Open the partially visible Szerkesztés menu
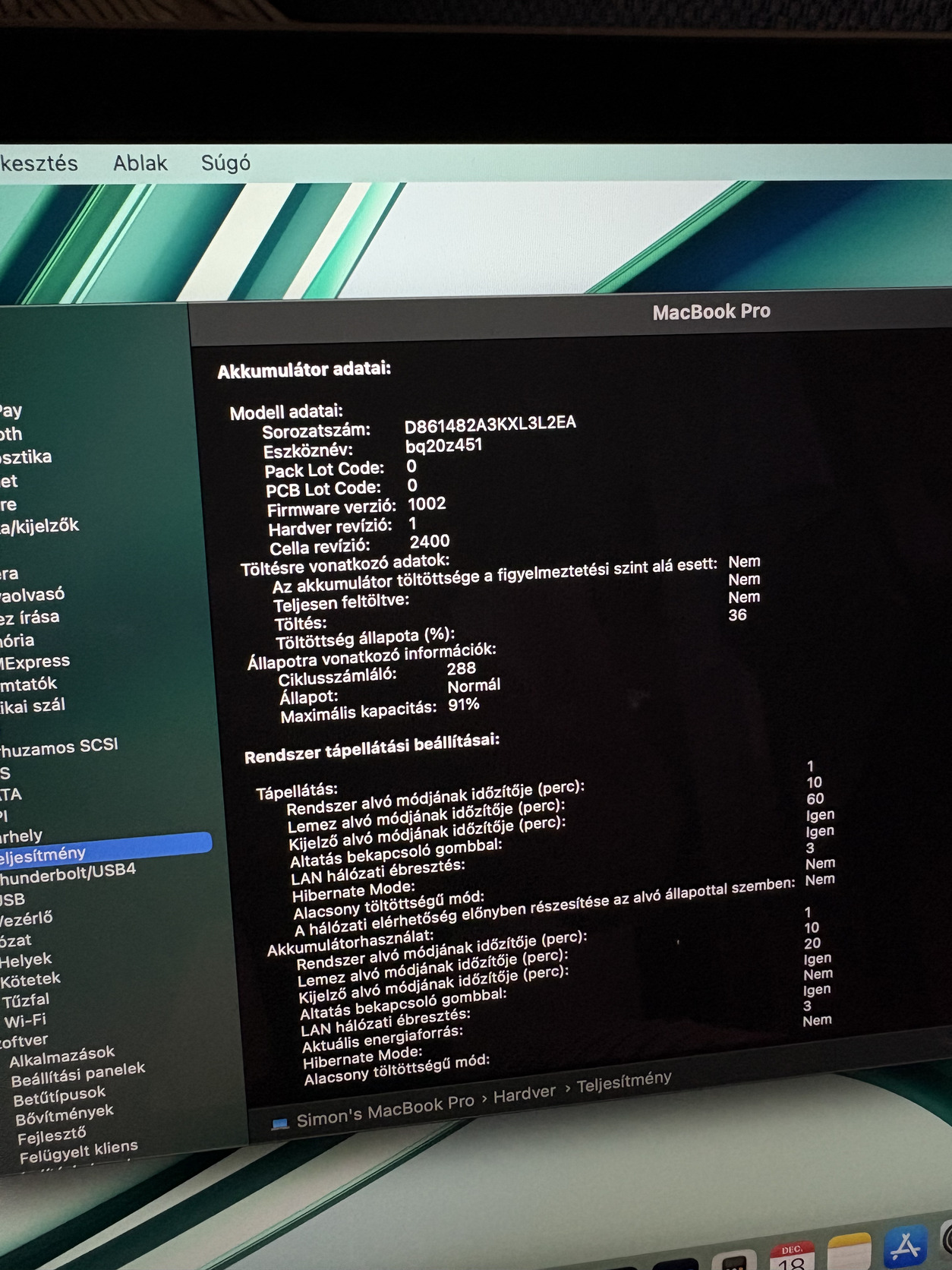The image size is (952, 1270). click(39, 163)
